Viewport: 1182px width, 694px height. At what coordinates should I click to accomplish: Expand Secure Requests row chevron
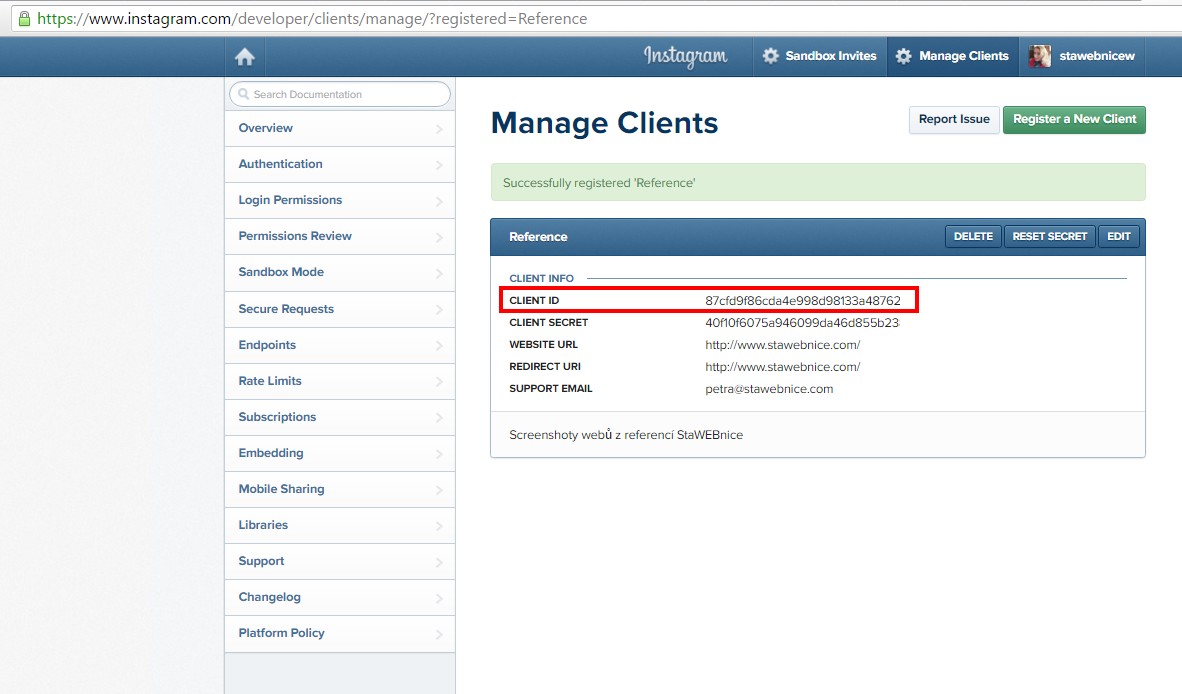pos(439,310)
